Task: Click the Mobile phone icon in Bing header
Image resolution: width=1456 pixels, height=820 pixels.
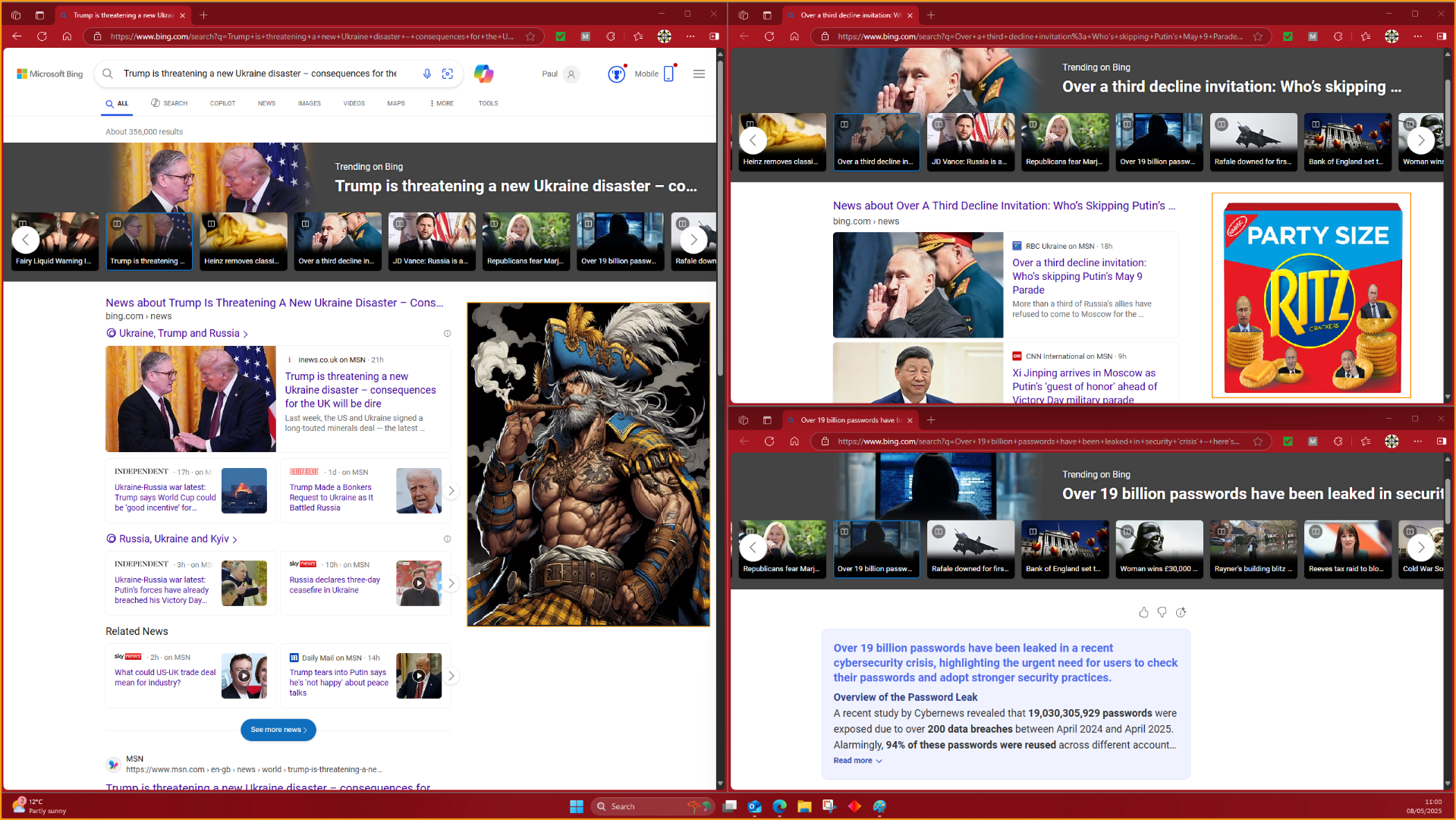Action: tap(668, 74)
